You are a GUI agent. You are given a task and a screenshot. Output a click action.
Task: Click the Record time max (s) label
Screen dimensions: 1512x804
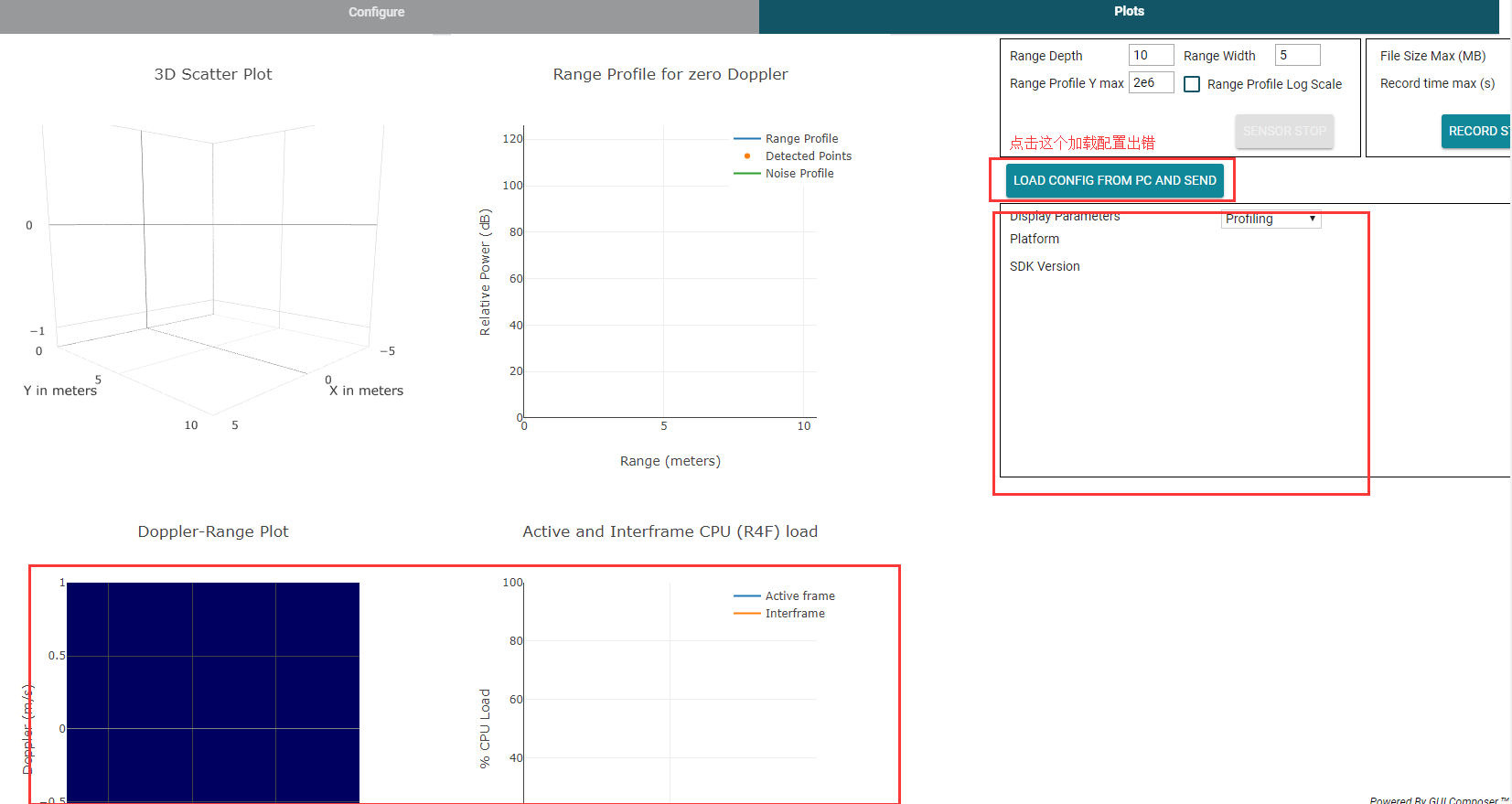point(1438,83)
